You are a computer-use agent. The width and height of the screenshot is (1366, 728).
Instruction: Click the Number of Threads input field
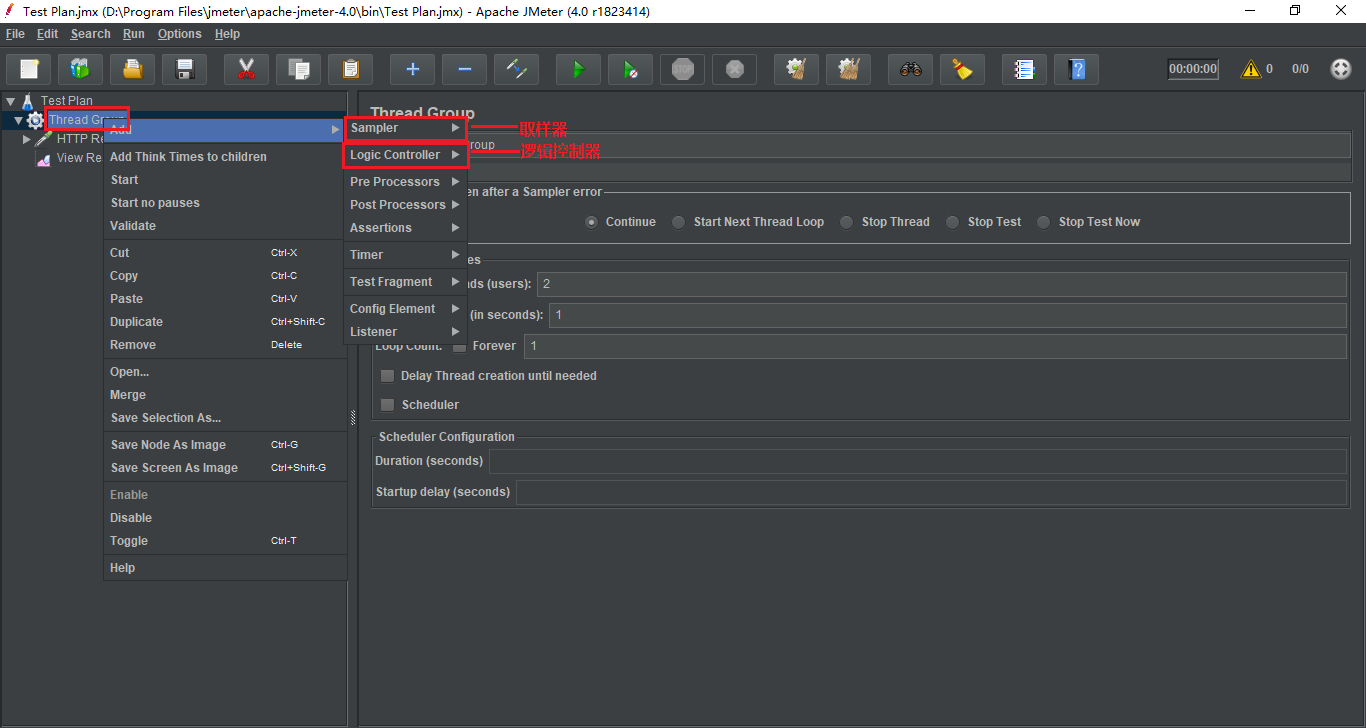pyautogui.click(x=942, y=284)
